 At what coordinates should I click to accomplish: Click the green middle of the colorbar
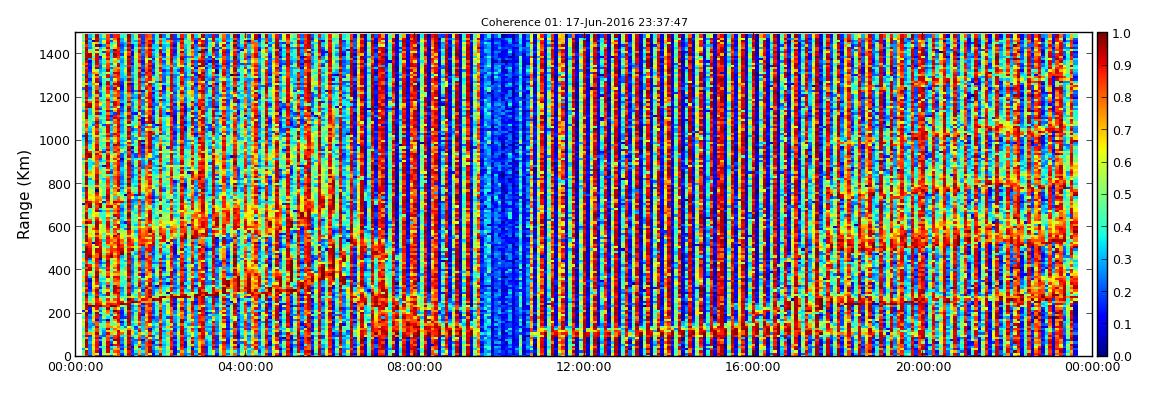click(1102, 194)
